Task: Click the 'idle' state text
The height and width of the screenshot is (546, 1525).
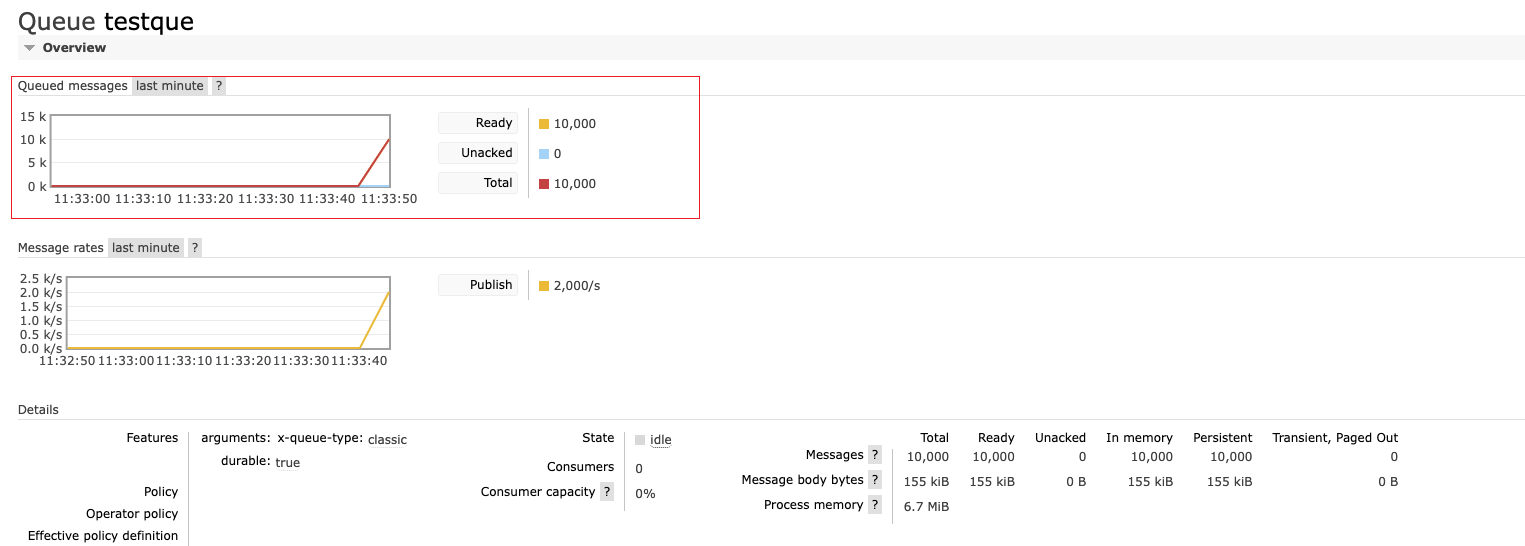Action: 660,440
